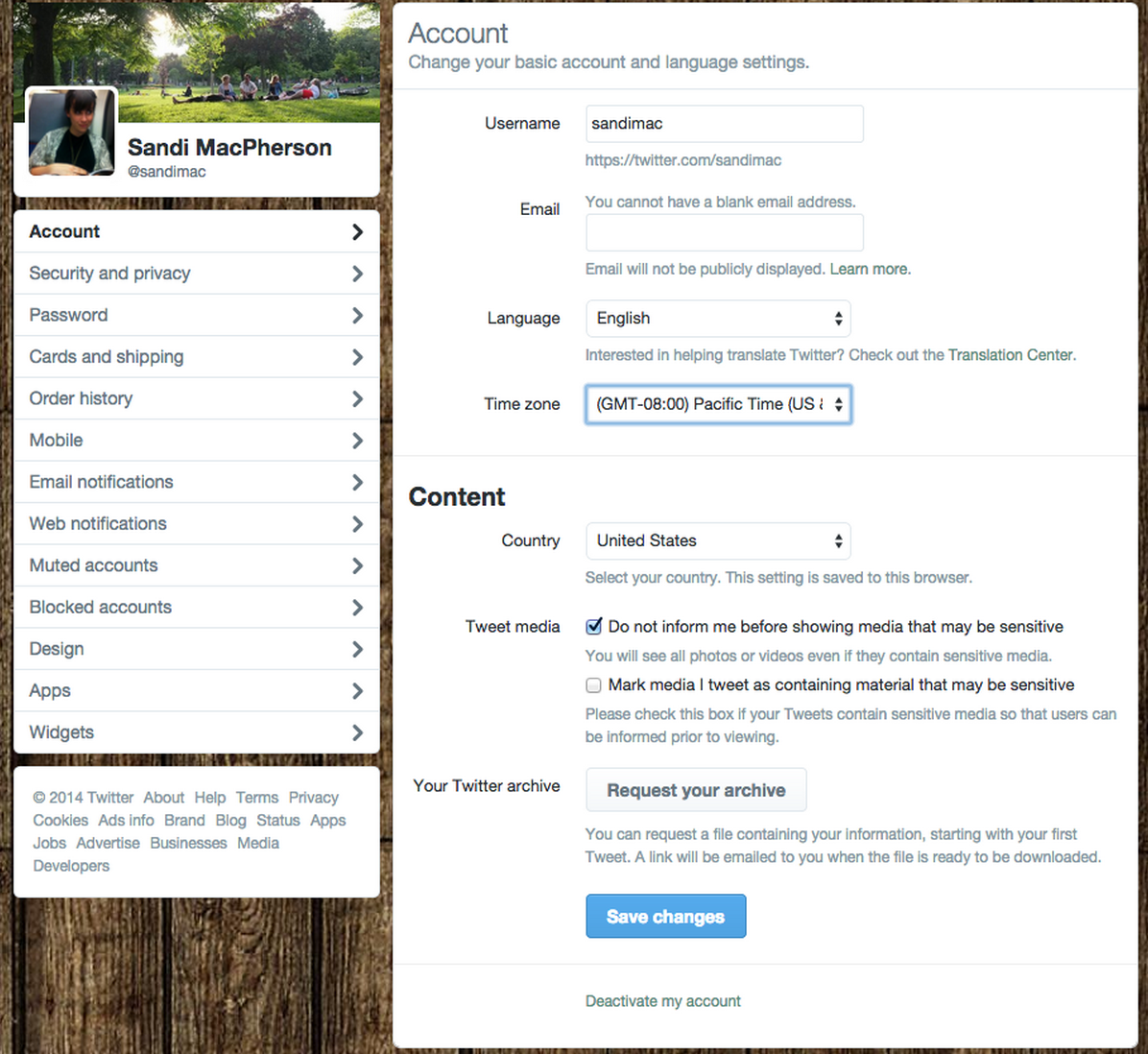Viewport: 1148px width, 1054px height.
Task: Go to Web notifications settings
Action: (196, 524)
